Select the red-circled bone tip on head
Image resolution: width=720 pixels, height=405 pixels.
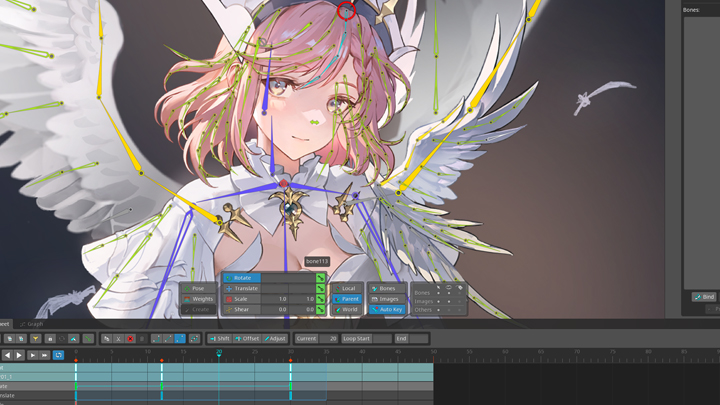tap(346, 11)
